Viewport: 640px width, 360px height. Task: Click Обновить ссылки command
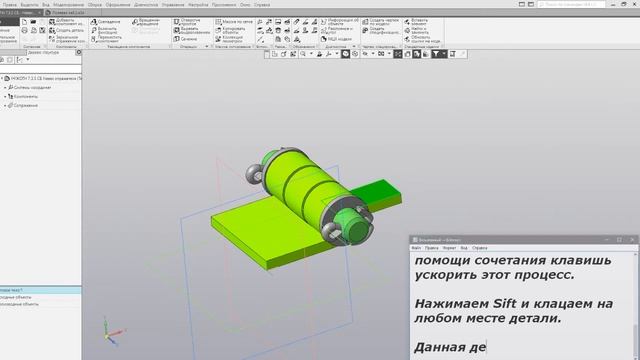click(422, 39)
